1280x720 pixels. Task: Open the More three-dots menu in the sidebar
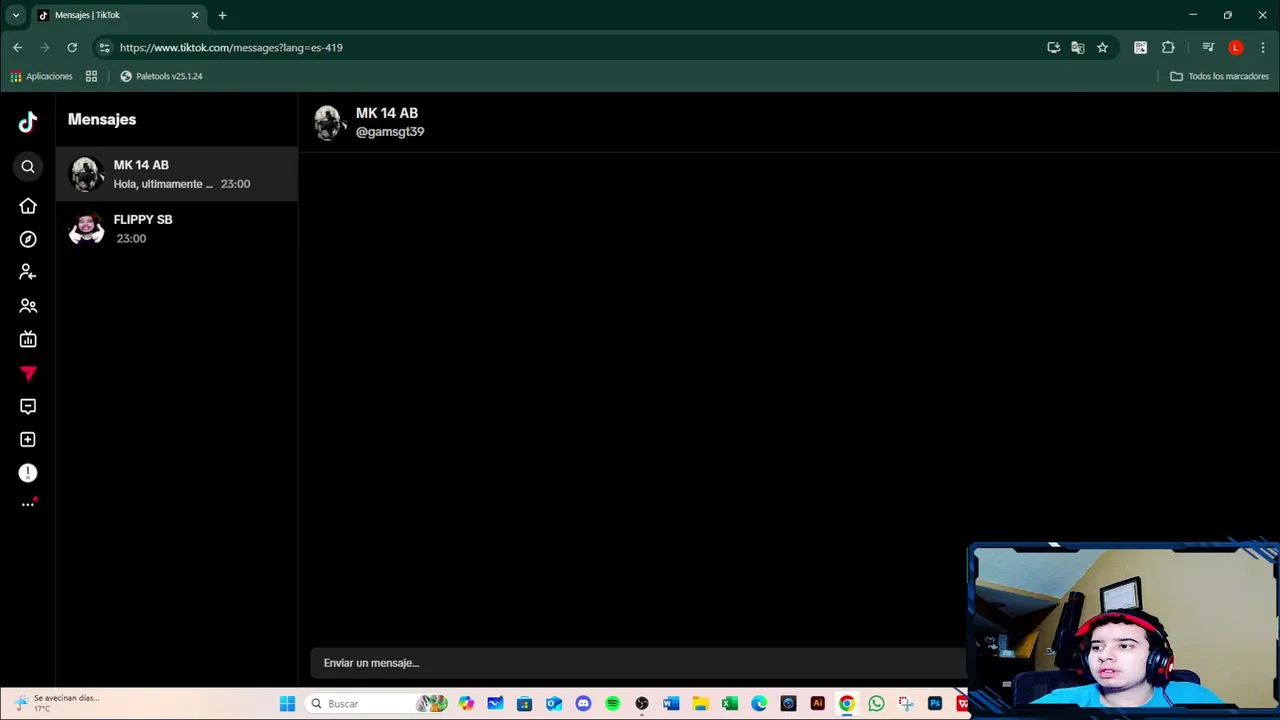click(28, 504)
